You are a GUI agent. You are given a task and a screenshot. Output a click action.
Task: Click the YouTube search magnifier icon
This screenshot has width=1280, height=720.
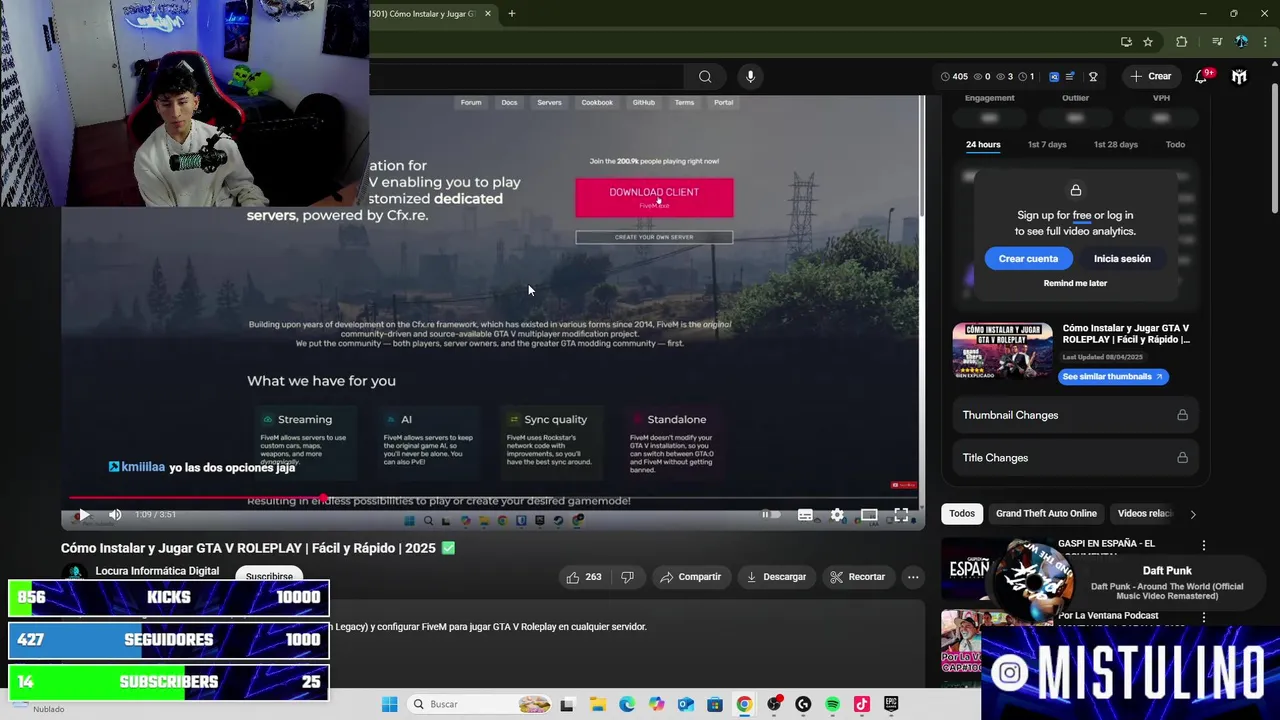[705, 76]
